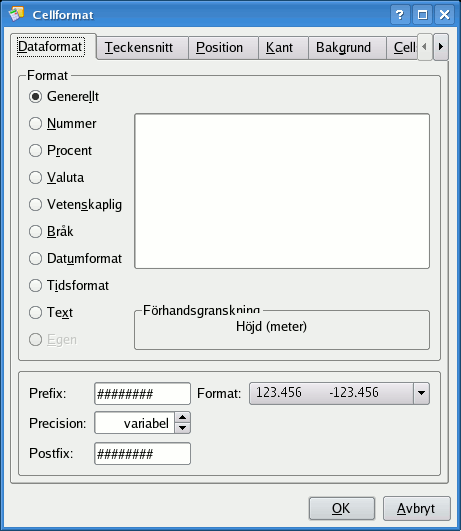This screenshot has height=531, width=461.
Task: Click the Höjd (meter) preview text
Action: pos(271,326)
